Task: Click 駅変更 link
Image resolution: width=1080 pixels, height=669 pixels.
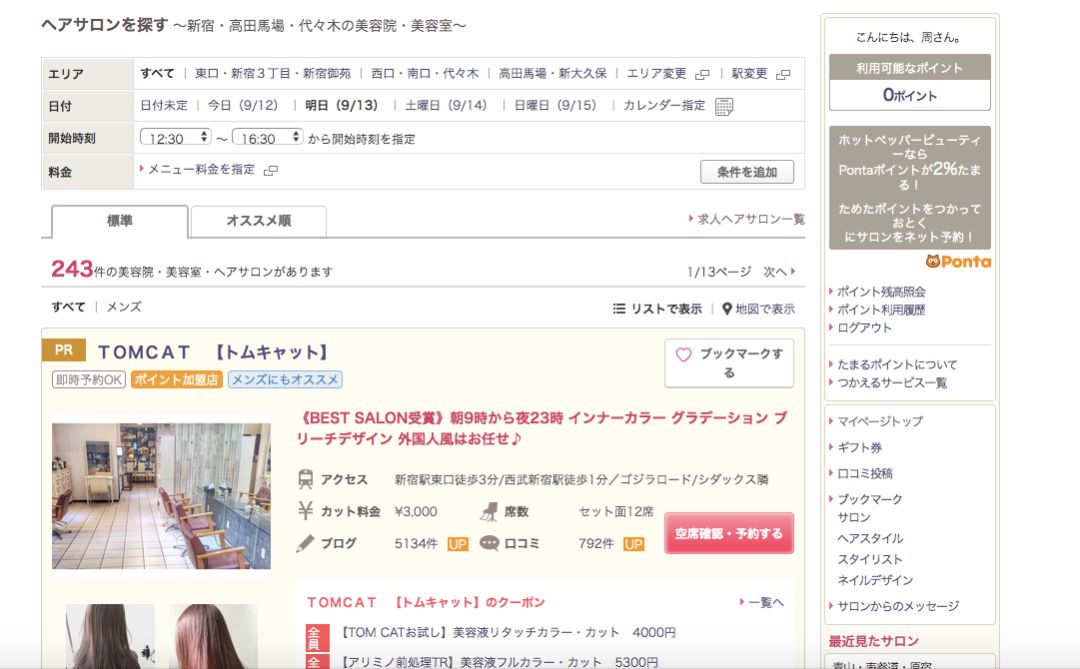Action: pyautogui.click(x=749, y=73)
